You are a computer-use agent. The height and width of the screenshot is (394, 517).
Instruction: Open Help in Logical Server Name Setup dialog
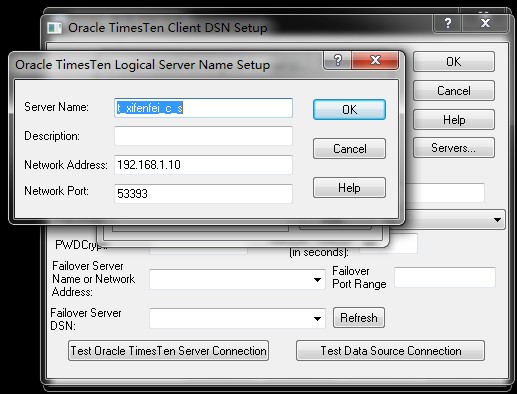[x=349, y=188]
